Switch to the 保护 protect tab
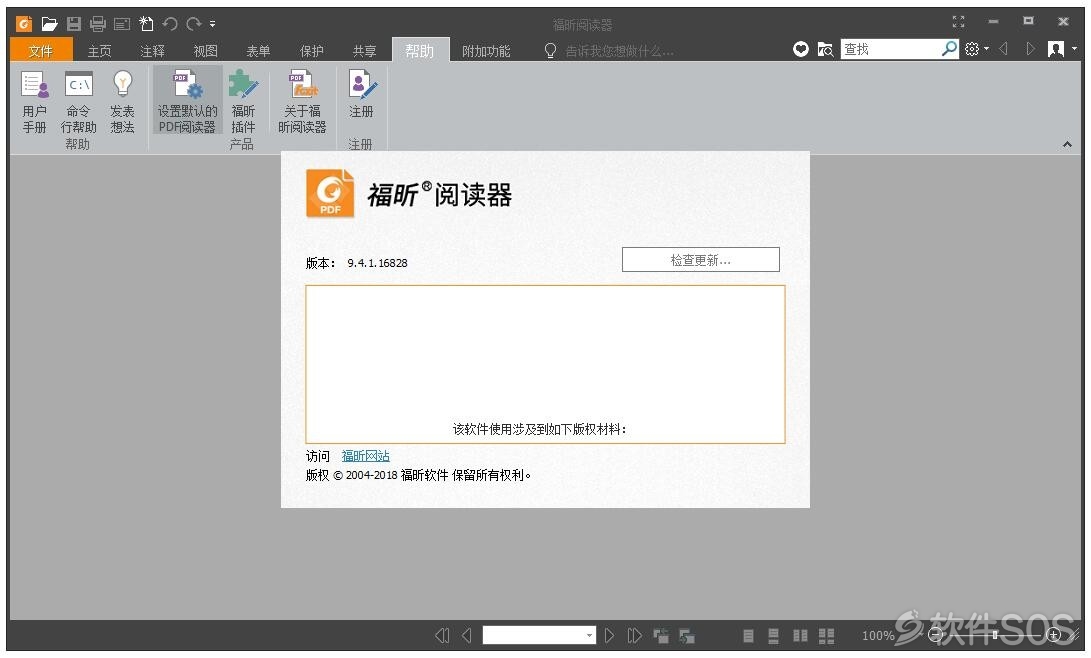This screenshot has width=1091, height=658. [x=312, y=51]
